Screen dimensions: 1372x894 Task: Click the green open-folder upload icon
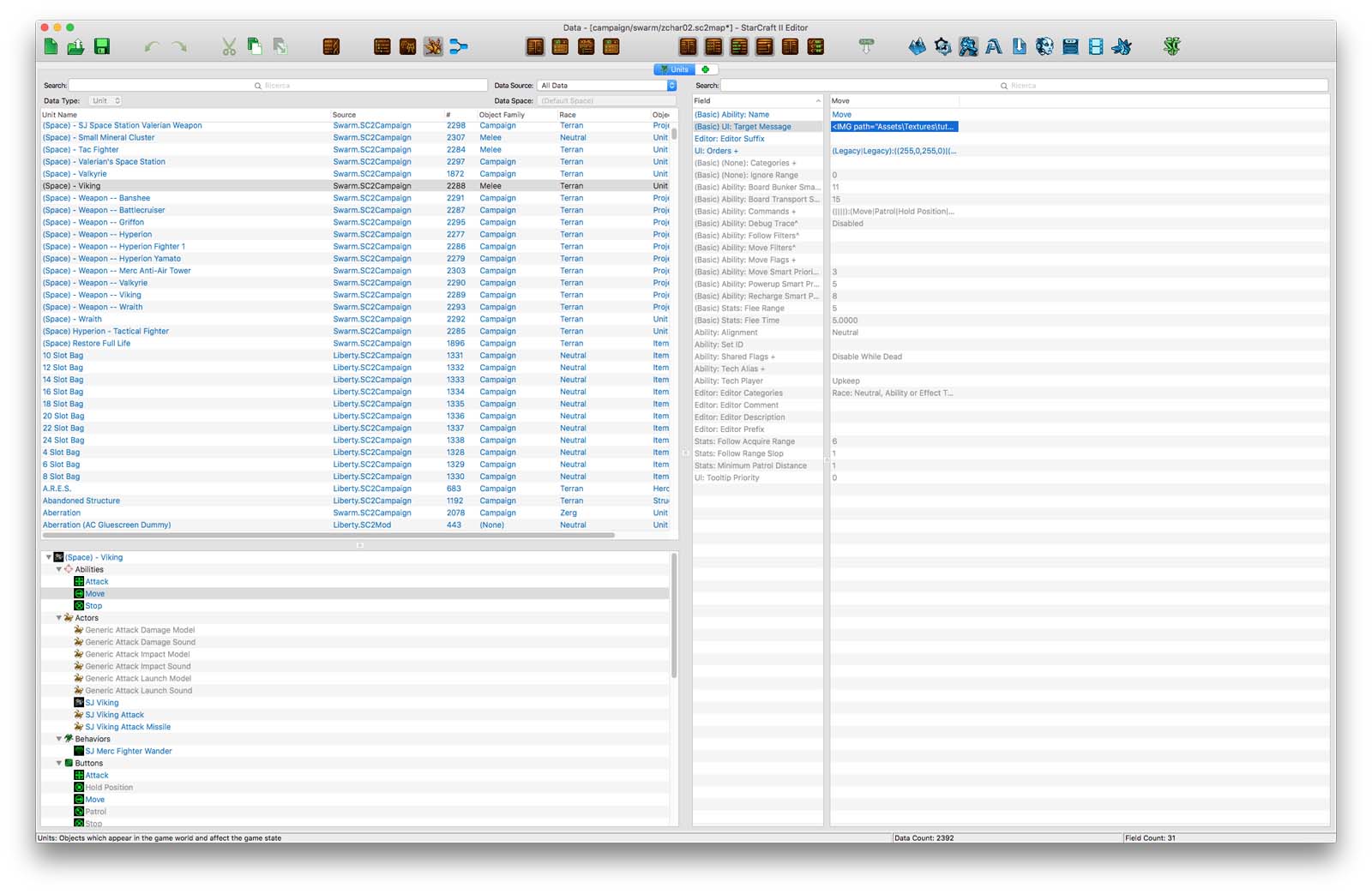click(x=76, y=47)
